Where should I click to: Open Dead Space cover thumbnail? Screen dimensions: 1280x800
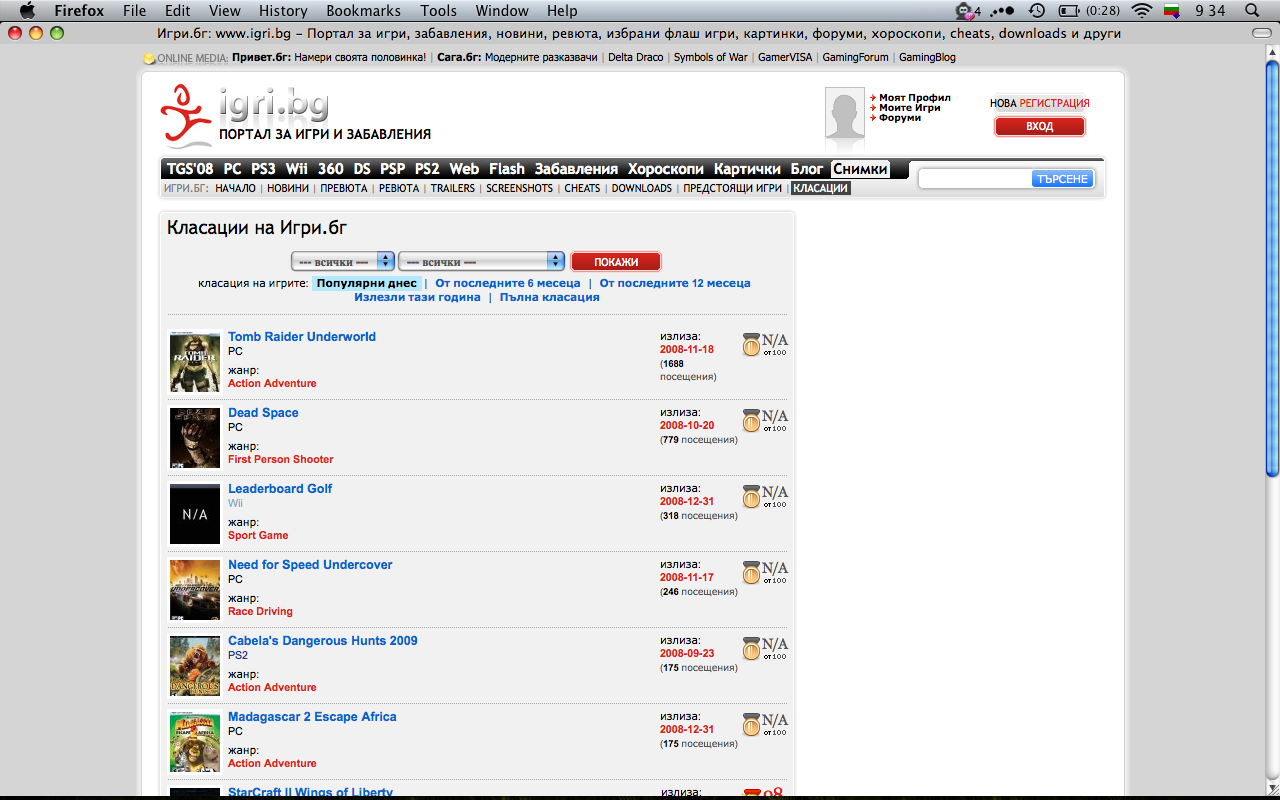click(195, 438)
